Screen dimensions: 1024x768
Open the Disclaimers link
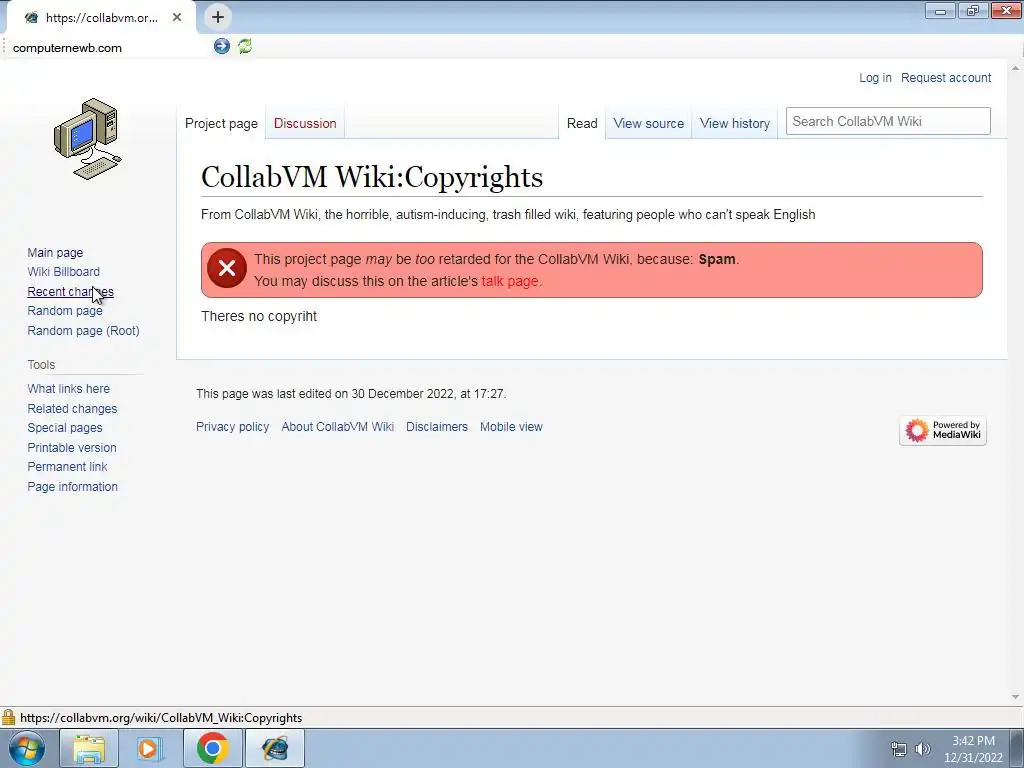point(437,427)
